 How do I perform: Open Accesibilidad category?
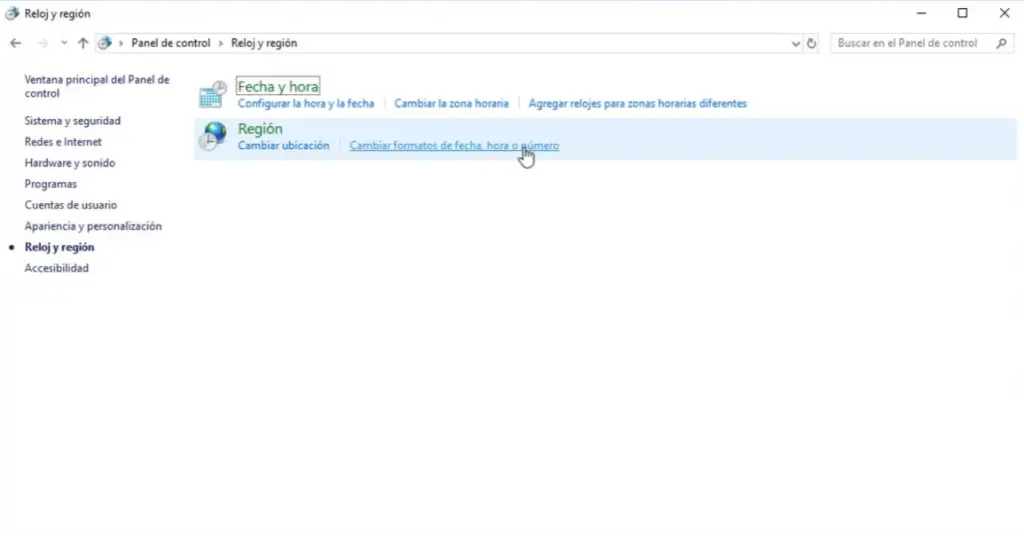57,268
